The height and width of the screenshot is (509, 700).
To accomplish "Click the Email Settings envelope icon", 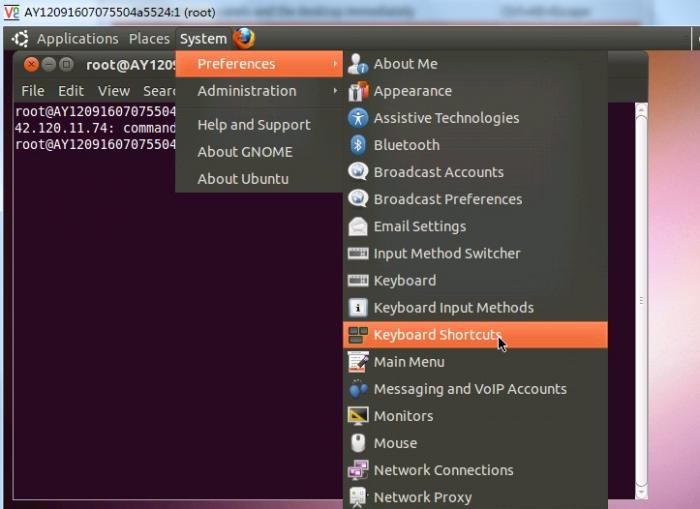I will tap(358, 227).
